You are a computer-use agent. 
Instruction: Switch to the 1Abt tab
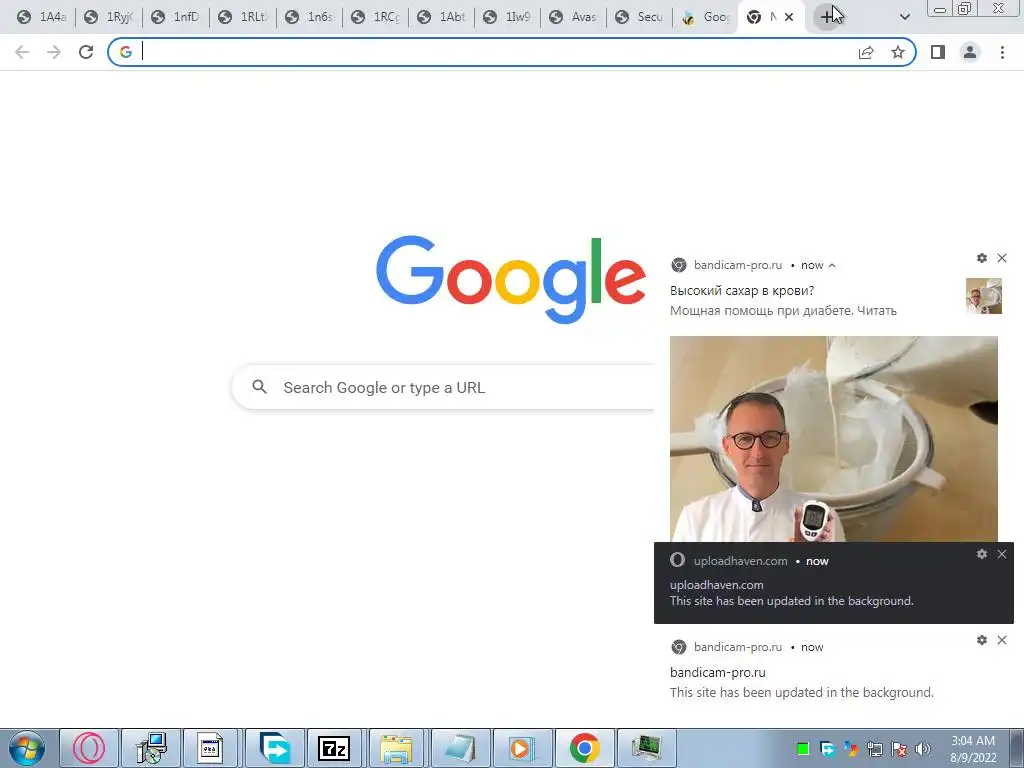(x=441, y=17)
